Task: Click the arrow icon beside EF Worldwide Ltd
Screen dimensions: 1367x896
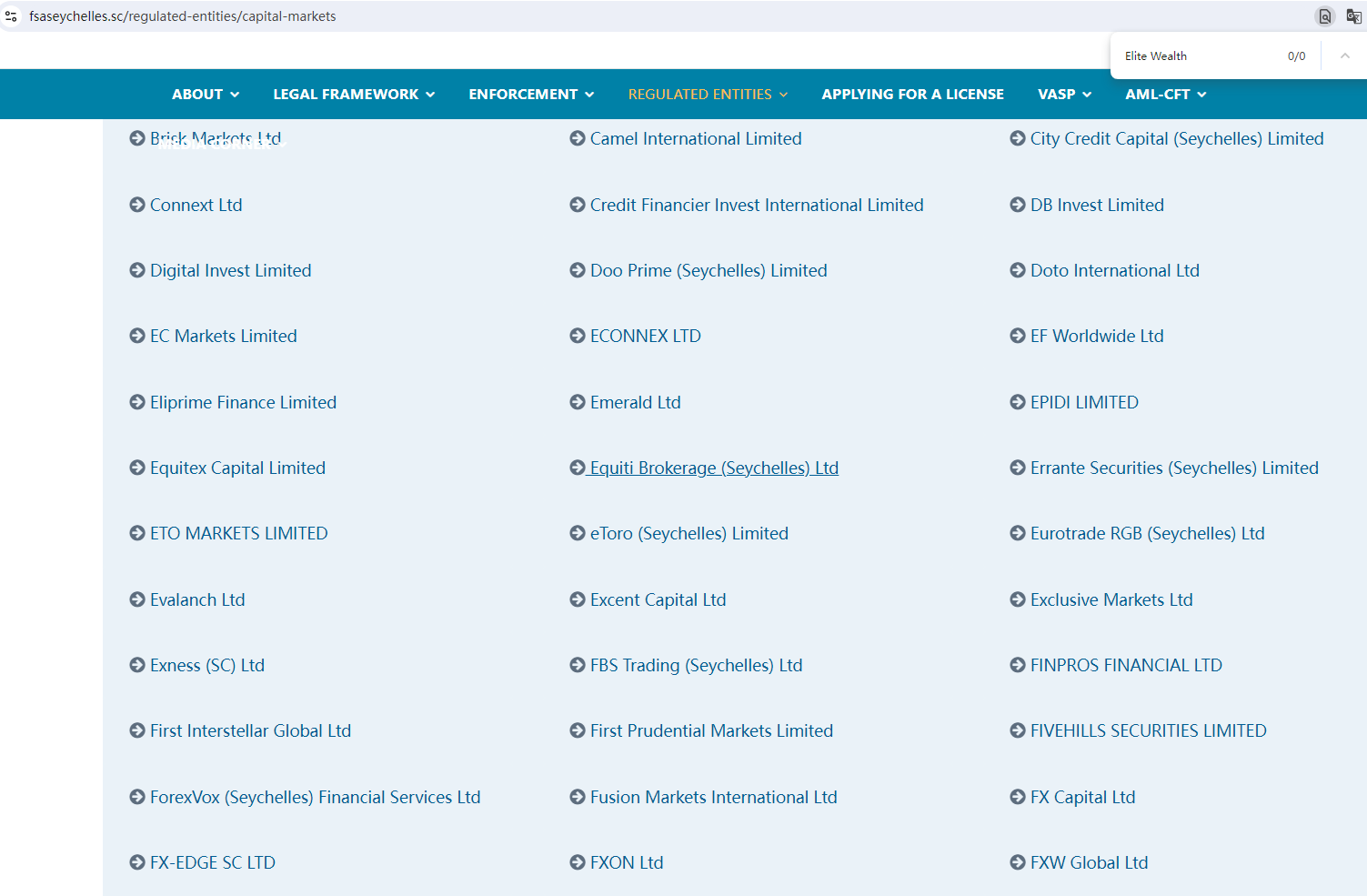Action: click(1018, 336)
